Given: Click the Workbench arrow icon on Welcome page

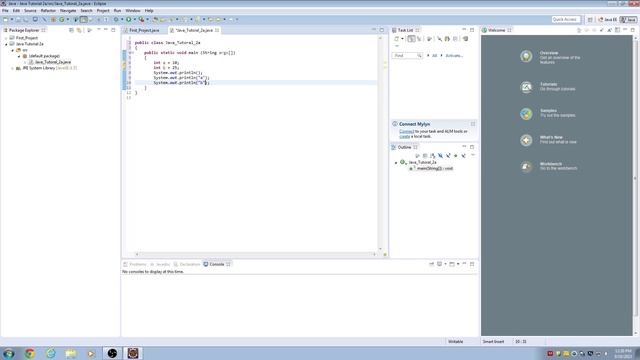Looking at the screenshot, I should [x=526, y=167].
